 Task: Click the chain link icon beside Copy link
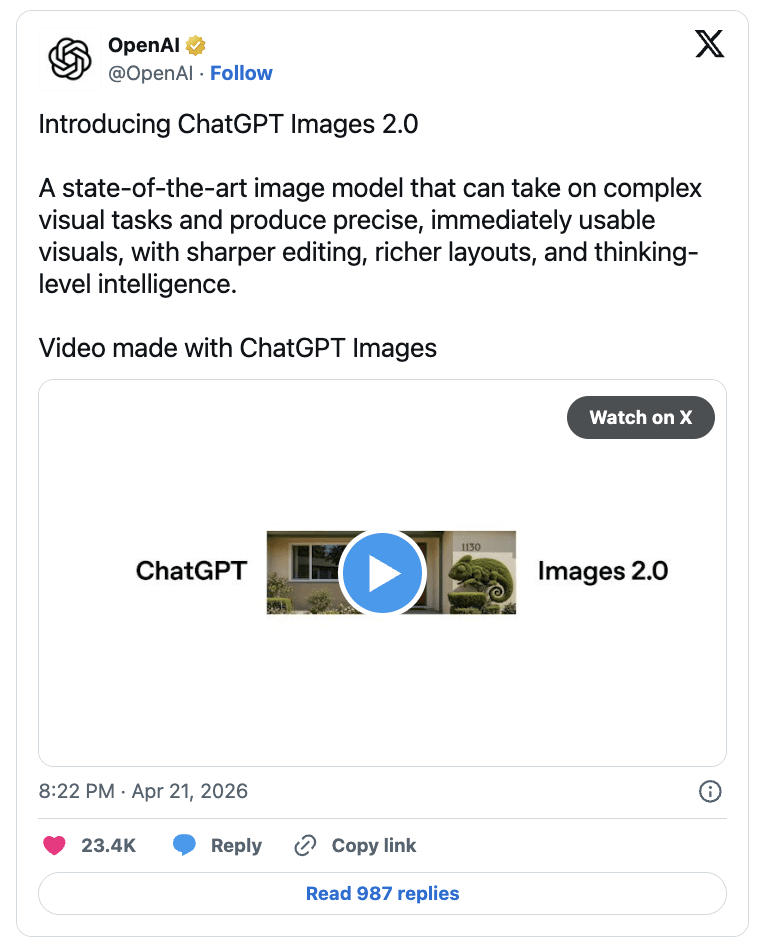305,845
